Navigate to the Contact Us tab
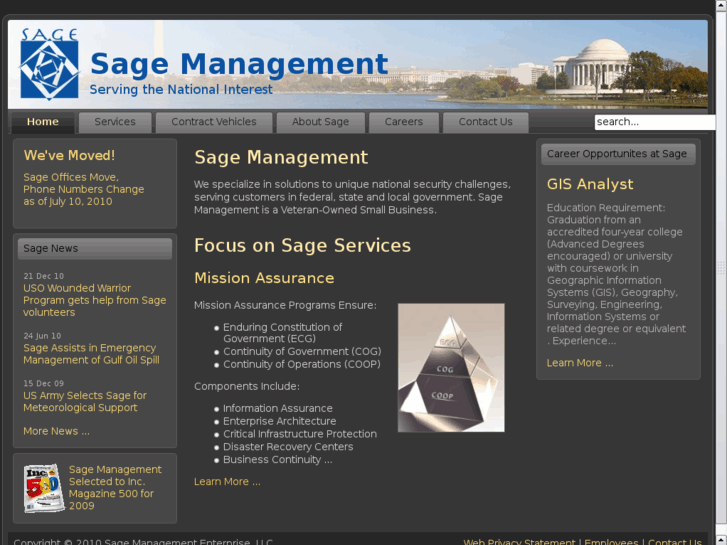Image resolution: width=727 pixels, height=545 pixels. (x=485, y=122)
